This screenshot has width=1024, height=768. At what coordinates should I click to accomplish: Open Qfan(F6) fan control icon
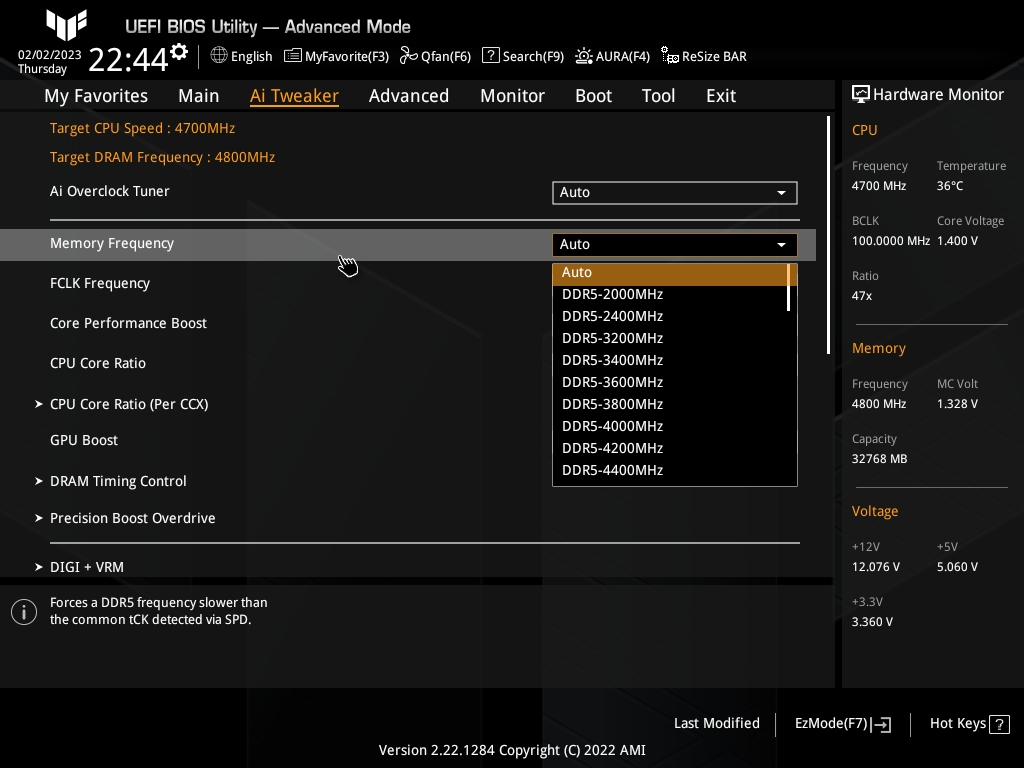[x=409, y=56]
